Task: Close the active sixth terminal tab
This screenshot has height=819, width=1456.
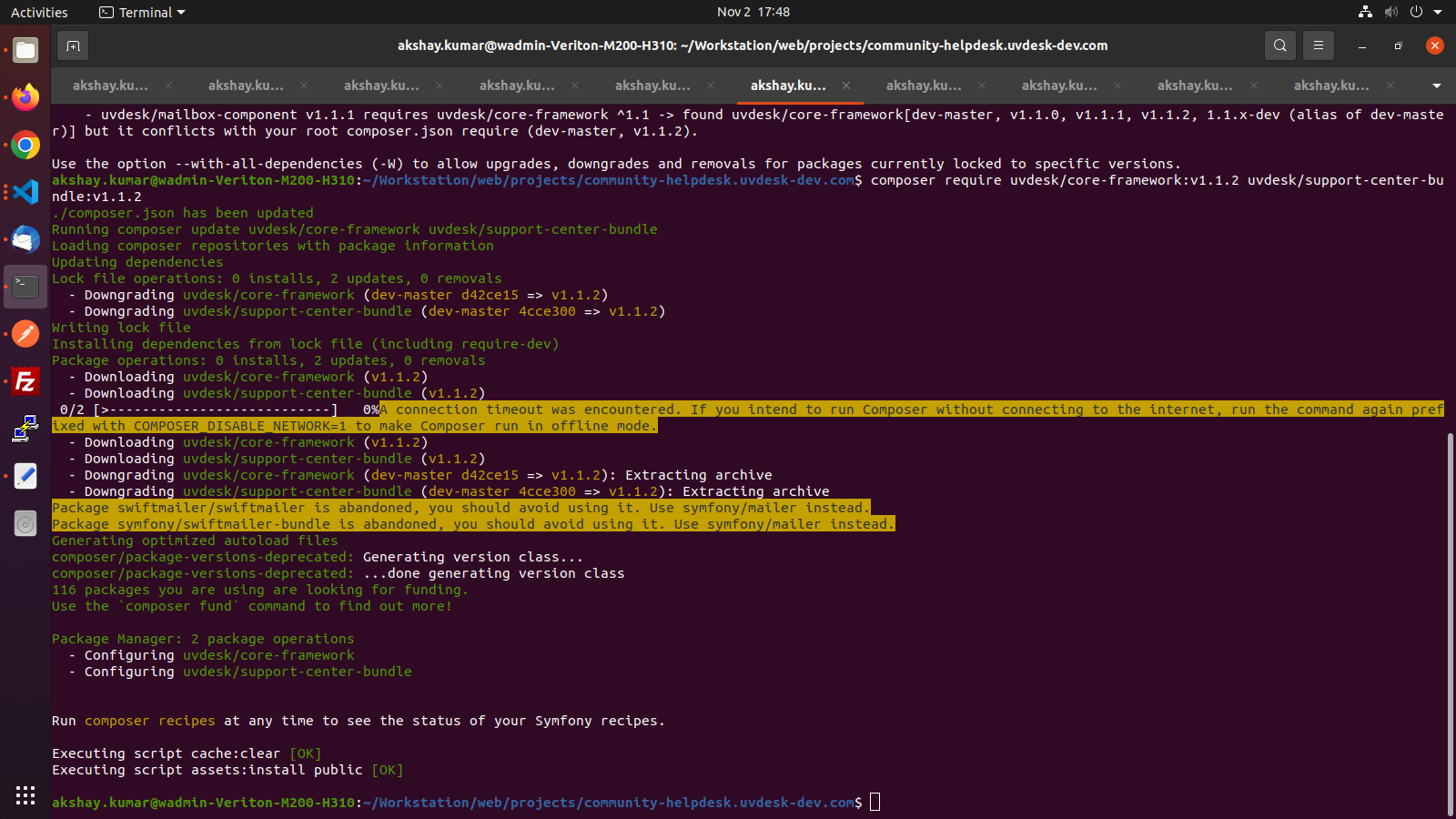Action: 846,86
